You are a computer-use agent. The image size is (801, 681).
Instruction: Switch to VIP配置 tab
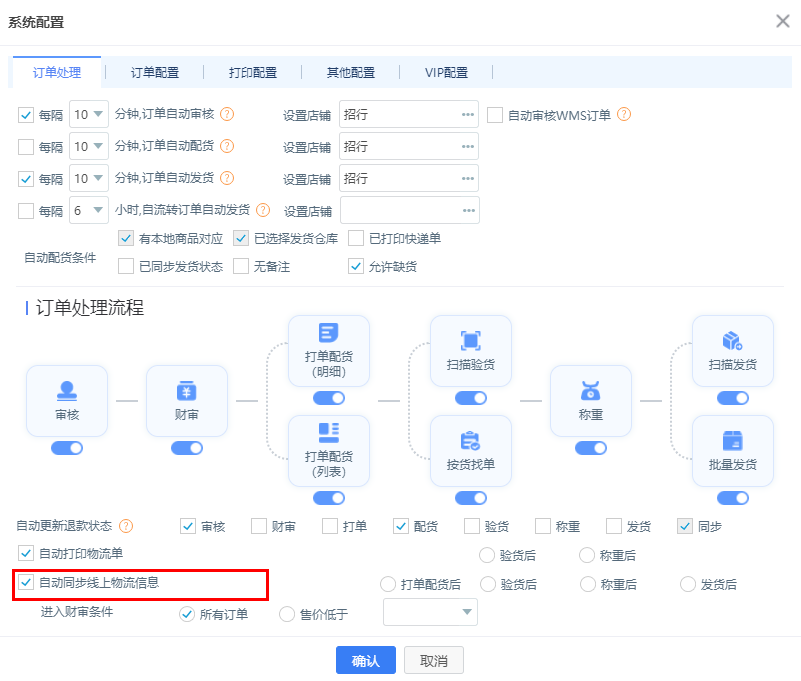point(446,73)
